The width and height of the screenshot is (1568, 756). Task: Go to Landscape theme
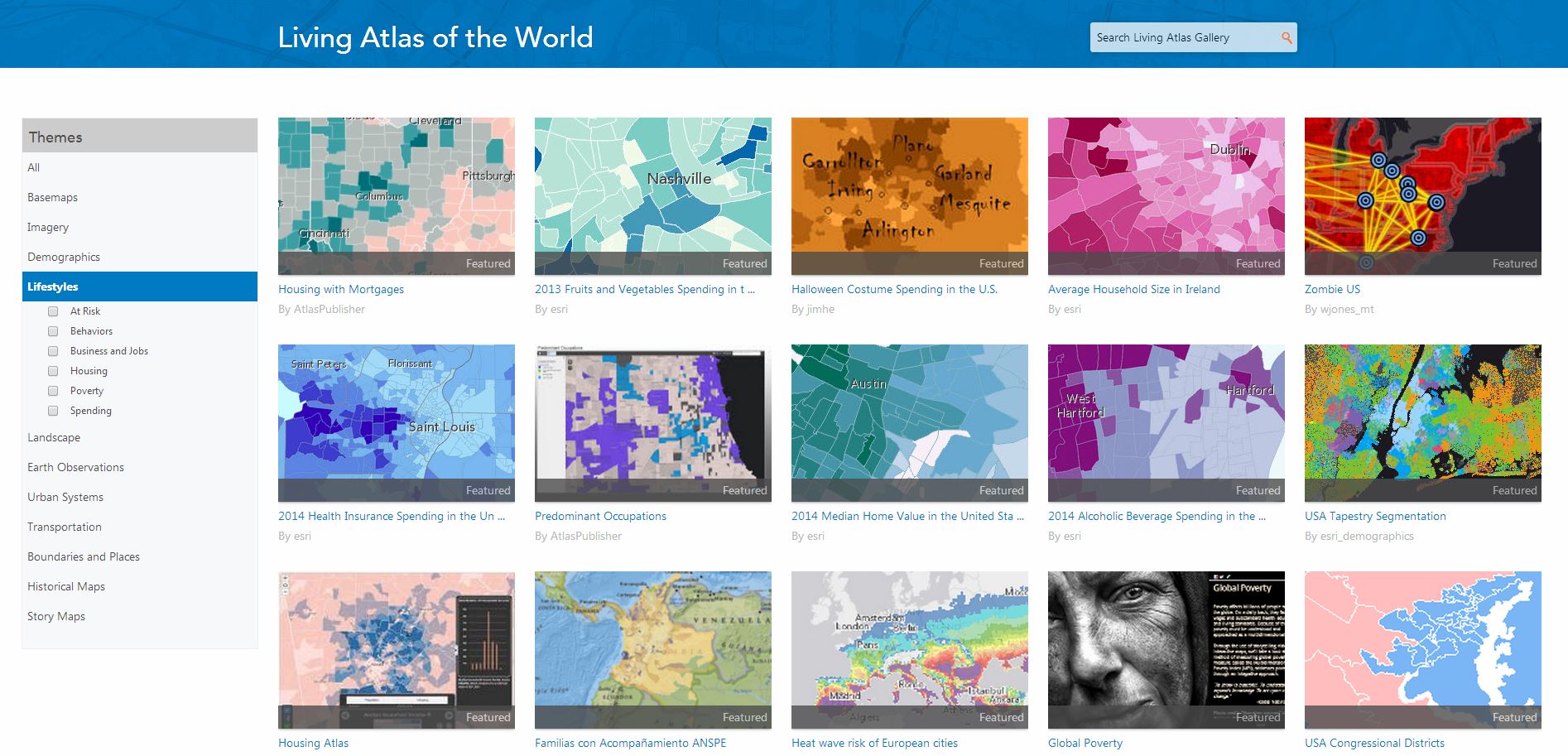tap(140, 437)
